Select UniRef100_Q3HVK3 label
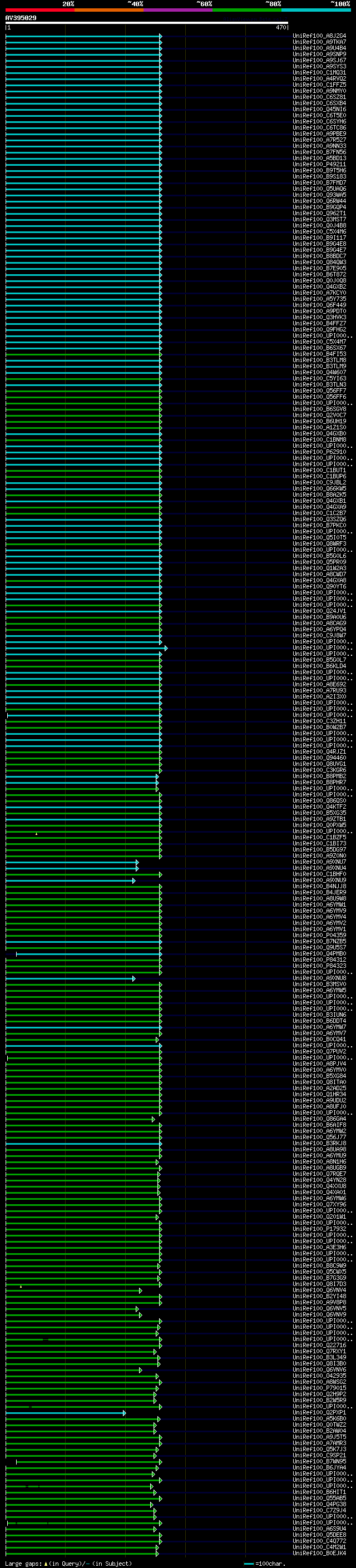Image resolution: width=356 pixels, height=1568 pixels. coord(319,317)
